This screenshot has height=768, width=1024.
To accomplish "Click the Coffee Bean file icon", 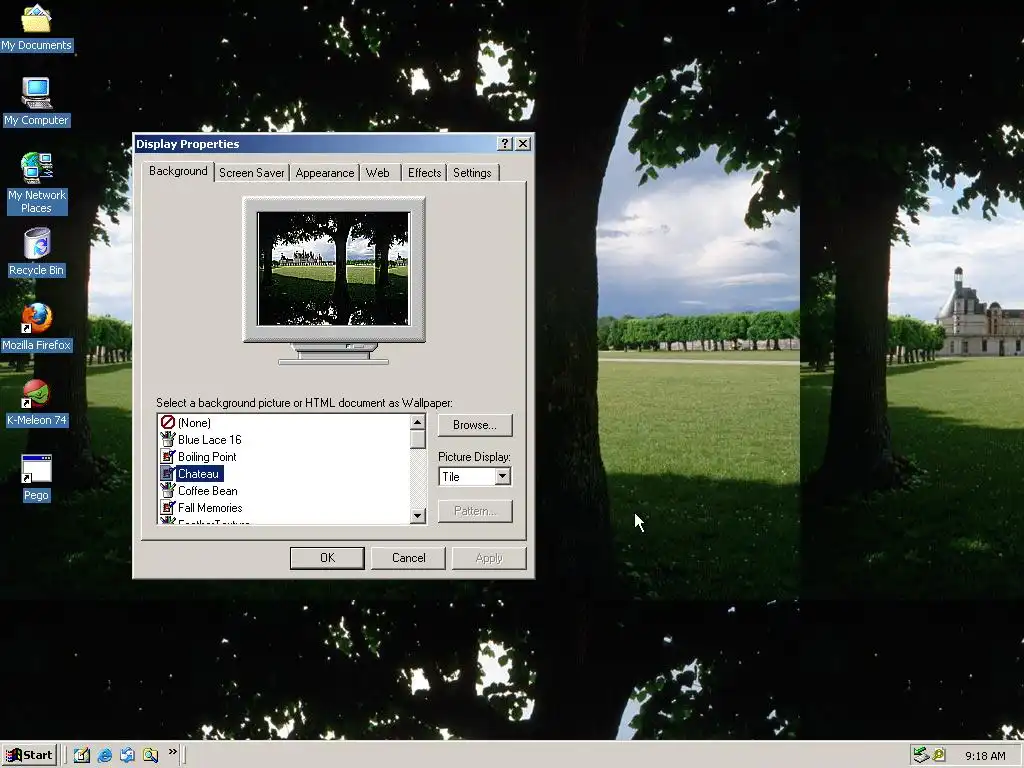I will [168, 490].
